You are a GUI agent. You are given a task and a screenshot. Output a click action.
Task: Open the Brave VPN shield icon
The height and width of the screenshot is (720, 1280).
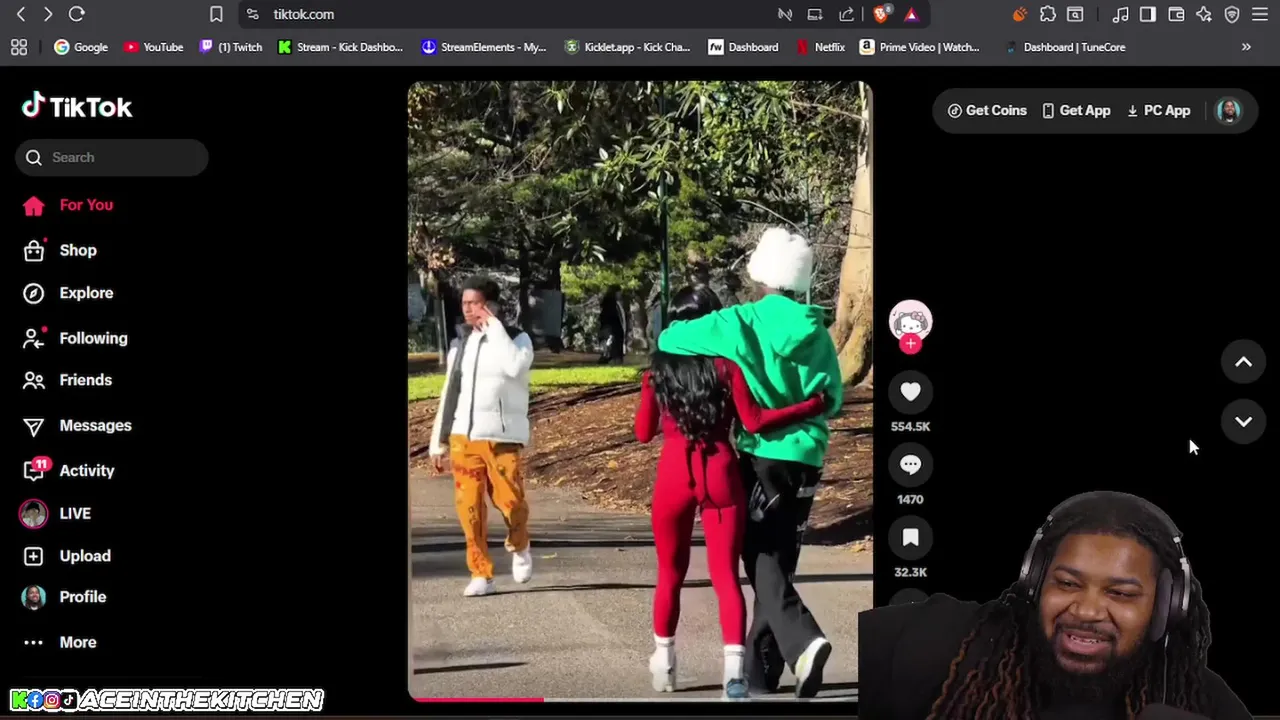1232,14
